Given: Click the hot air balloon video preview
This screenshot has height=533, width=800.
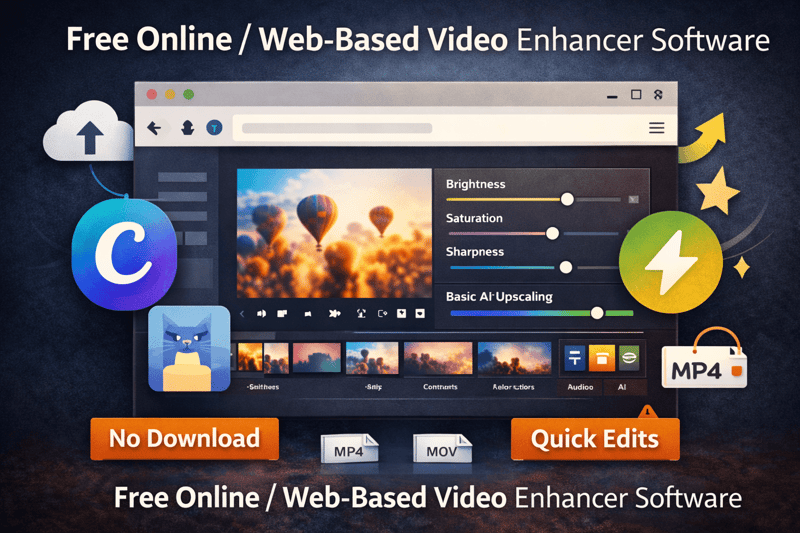Looking at the screenshot, I should coord(334,233).
